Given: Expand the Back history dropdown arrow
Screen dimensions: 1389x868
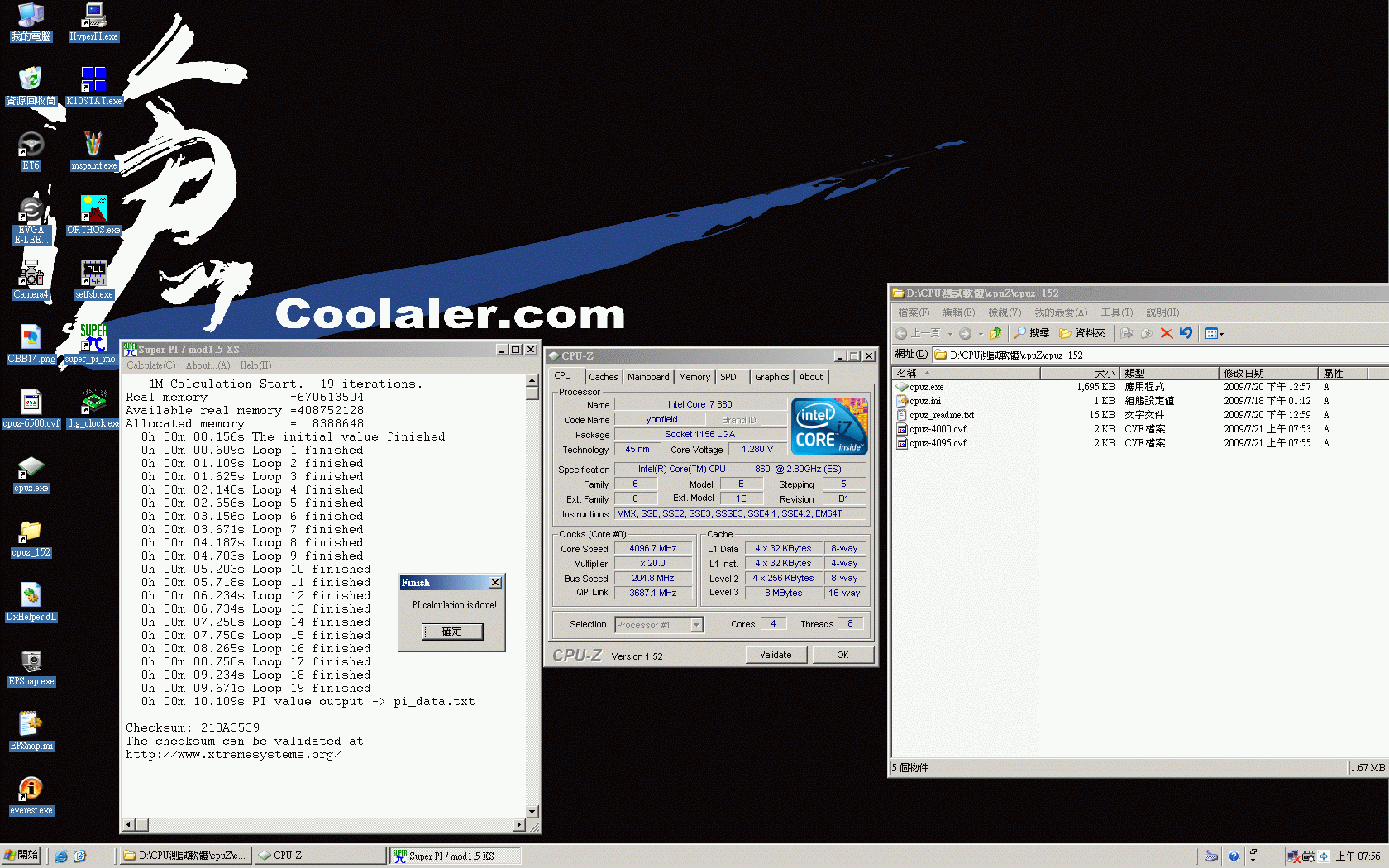Looking at the screenshot, I should pos(950,334).
